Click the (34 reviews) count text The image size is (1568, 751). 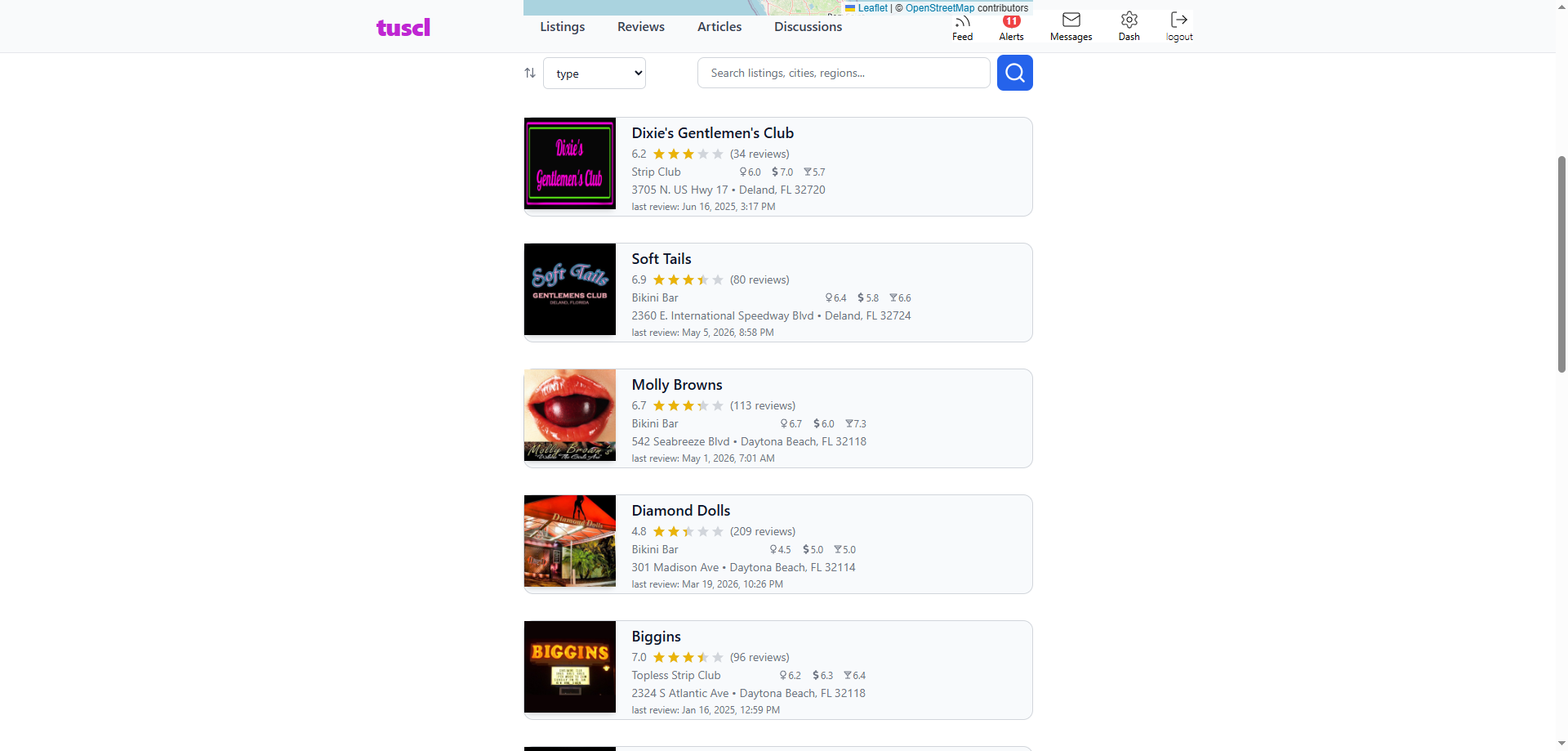pos(759,154)
